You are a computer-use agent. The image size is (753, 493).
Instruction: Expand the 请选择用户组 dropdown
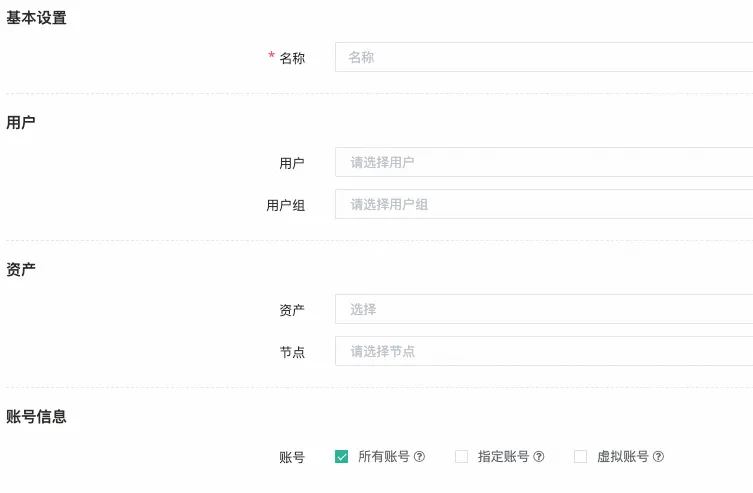544,204
